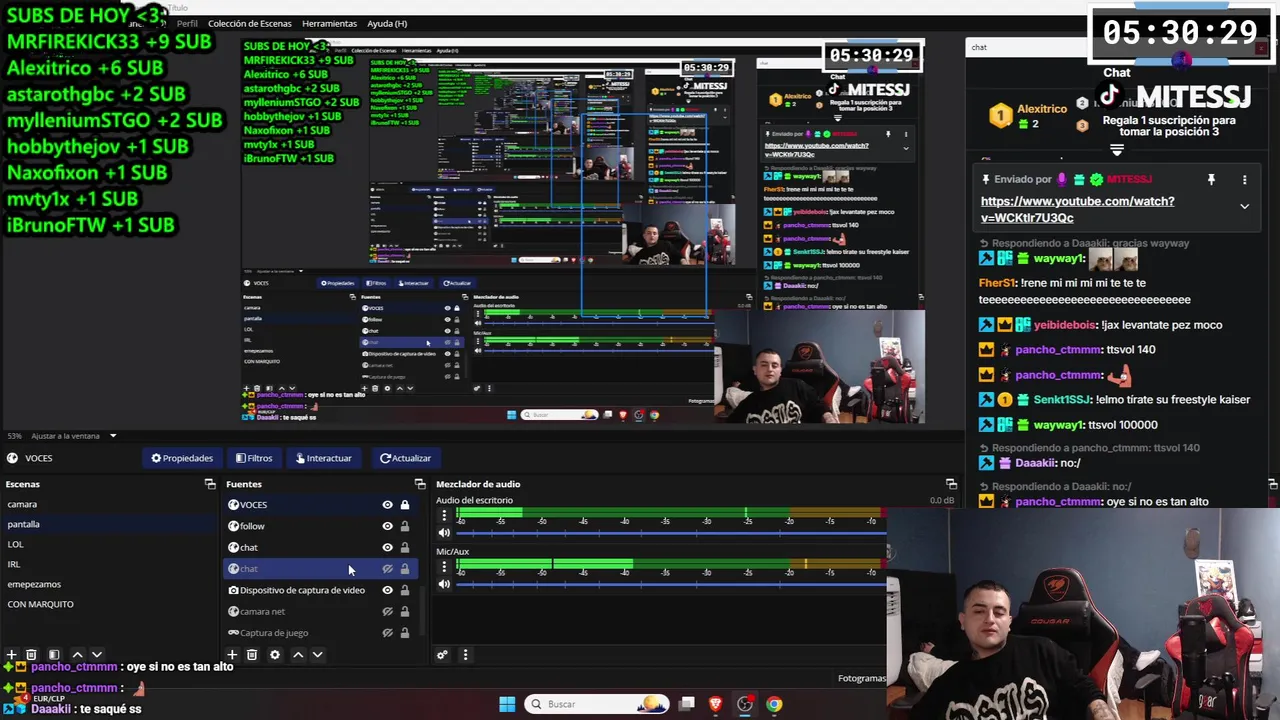Image resolution: width=1280 pixels, height=720 pixels.
Task: Toggle visibility of VOCES source
Action: (387, 505)
